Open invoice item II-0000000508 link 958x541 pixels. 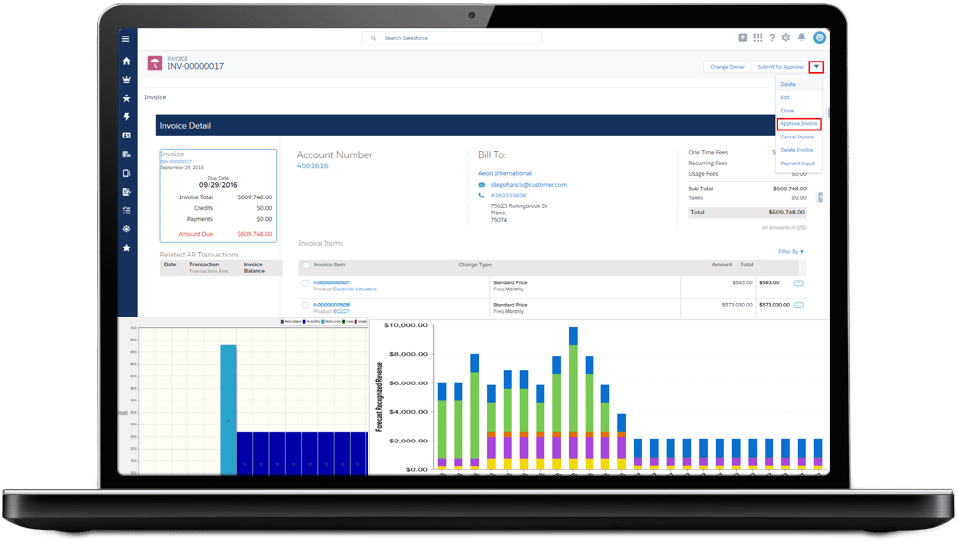(331, 304)
